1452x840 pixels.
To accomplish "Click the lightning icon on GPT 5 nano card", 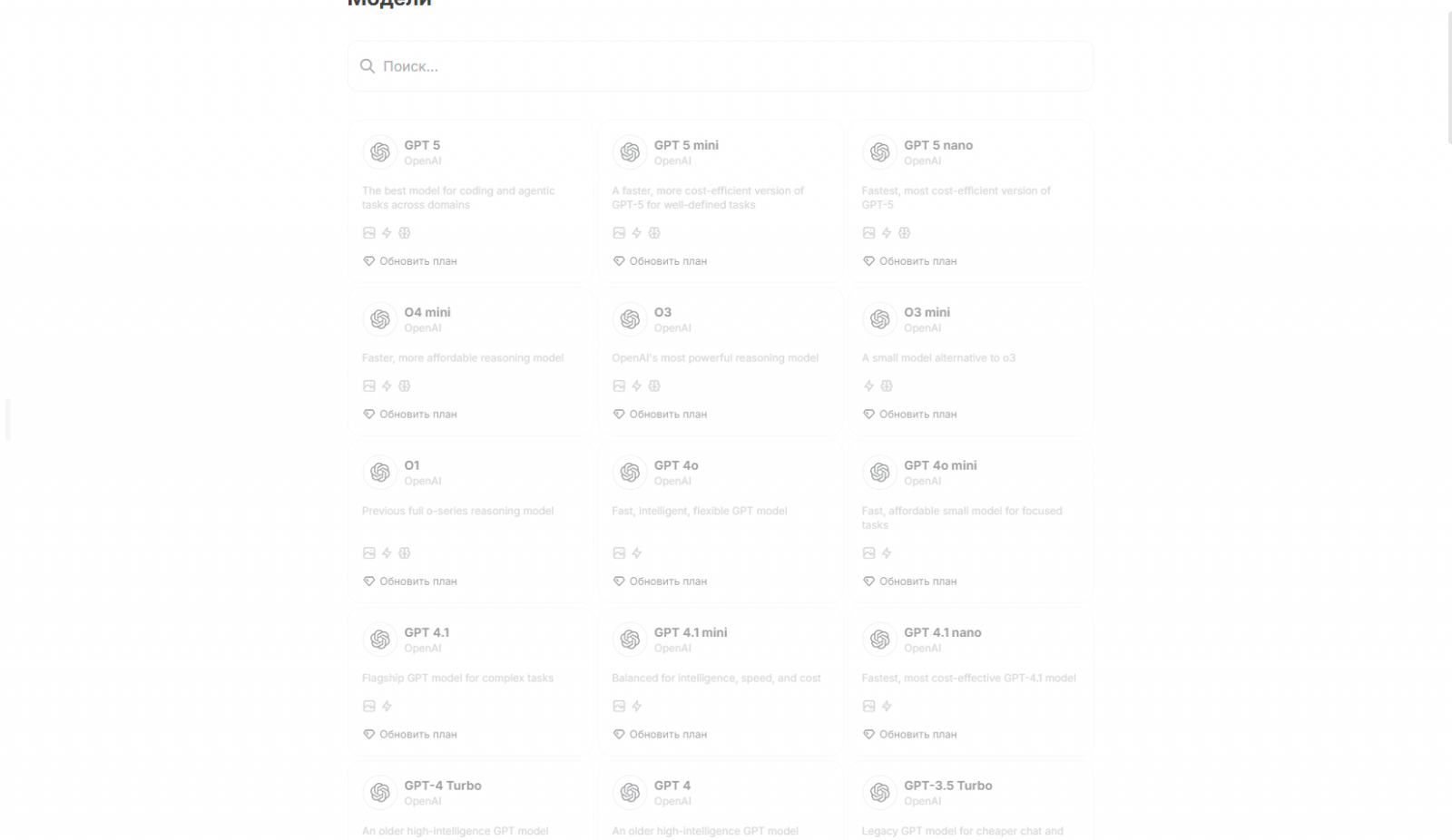I will [x=887, y=233].
